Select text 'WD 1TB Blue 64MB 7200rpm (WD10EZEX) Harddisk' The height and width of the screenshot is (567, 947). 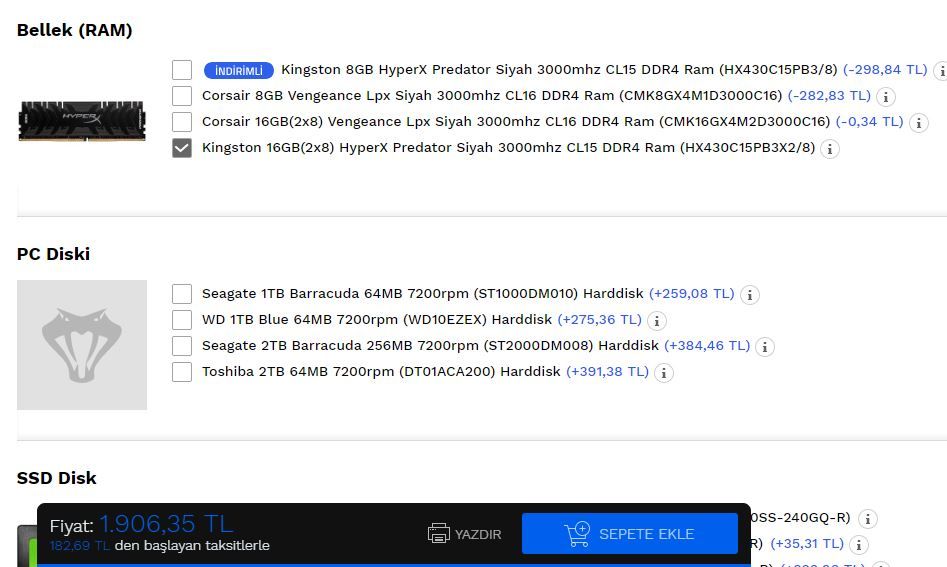tap(377, 319)
